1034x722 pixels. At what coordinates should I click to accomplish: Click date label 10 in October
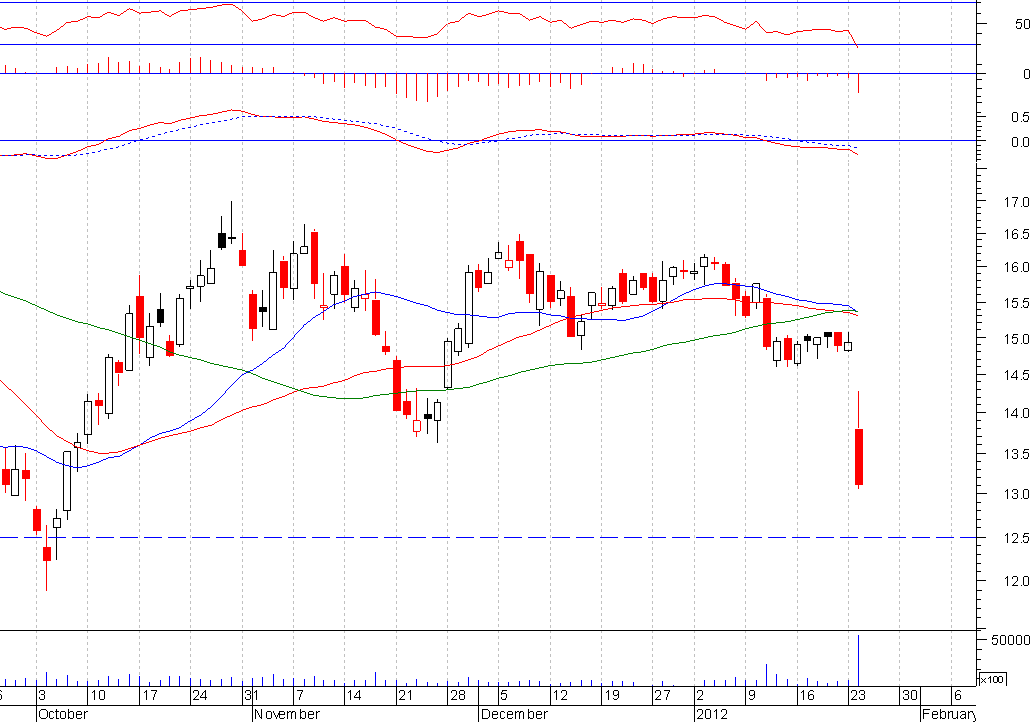click(x=98, y=695)
